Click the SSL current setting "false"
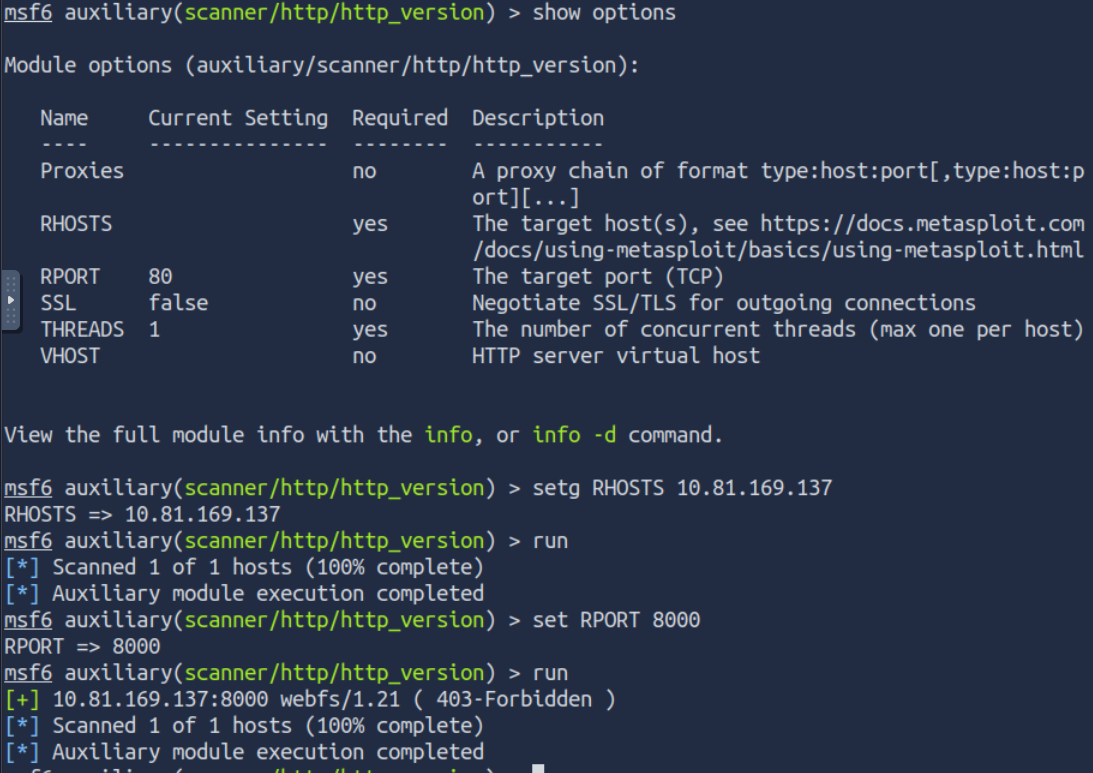This screenshot has width=1093, height=773. tap(178, 303)
